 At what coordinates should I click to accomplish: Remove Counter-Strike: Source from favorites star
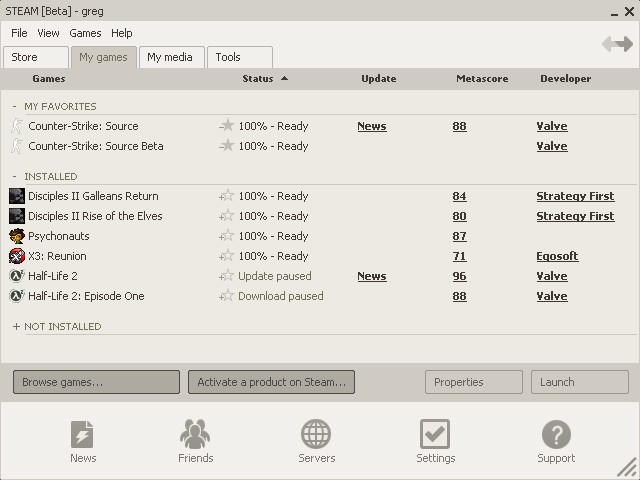(x=227, y=126)
